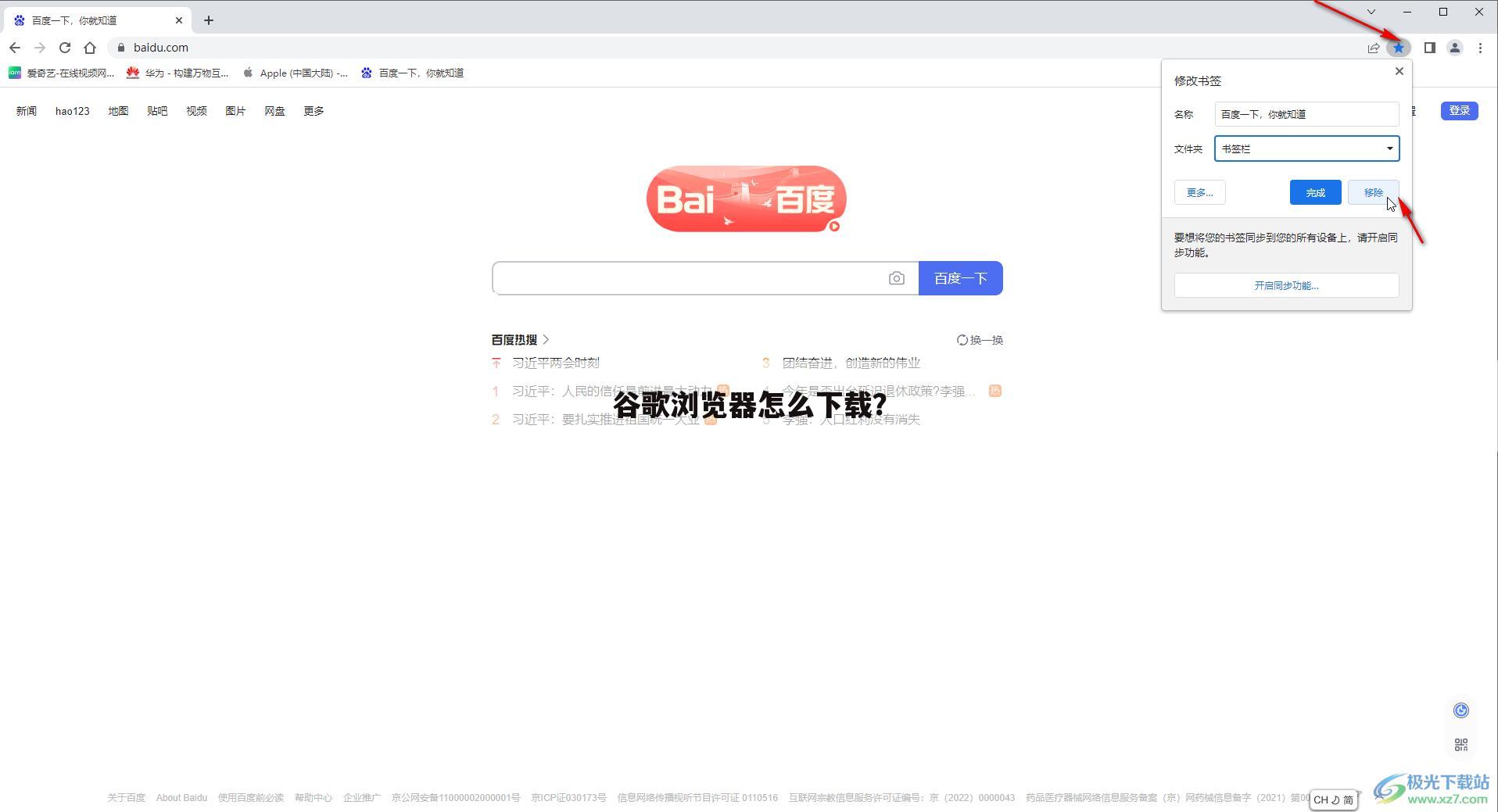Click the CH input method indicator
This screenshot has width=1498, height=812.
1333,799
